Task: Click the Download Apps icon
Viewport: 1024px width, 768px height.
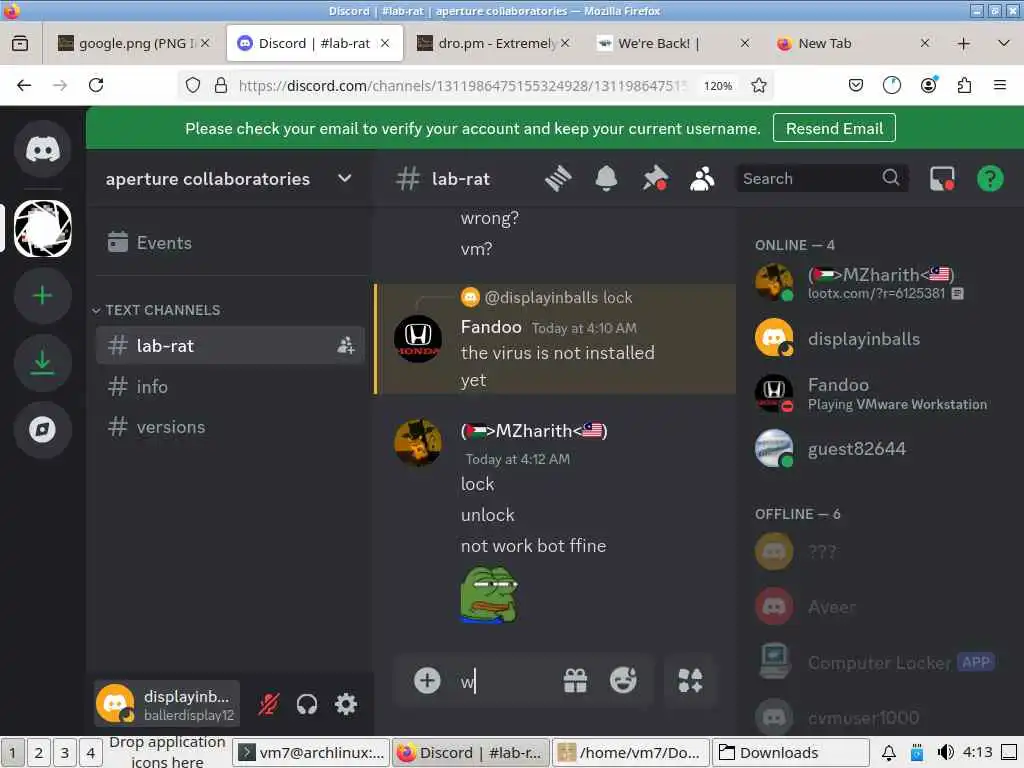Action: [42, 362]
